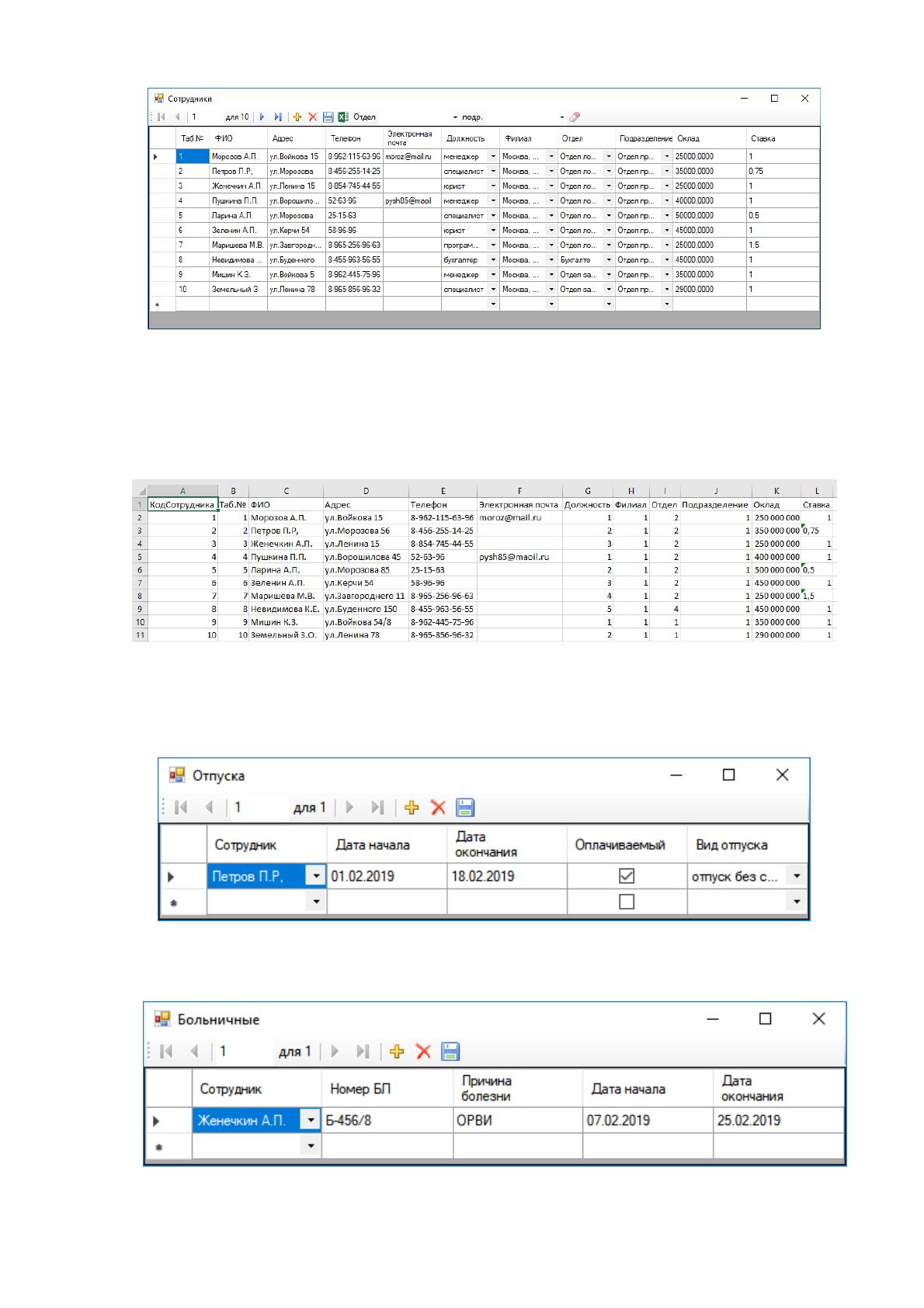
Task: Jump to last record in Больничные toolbar
Action: coord(363,1052)
